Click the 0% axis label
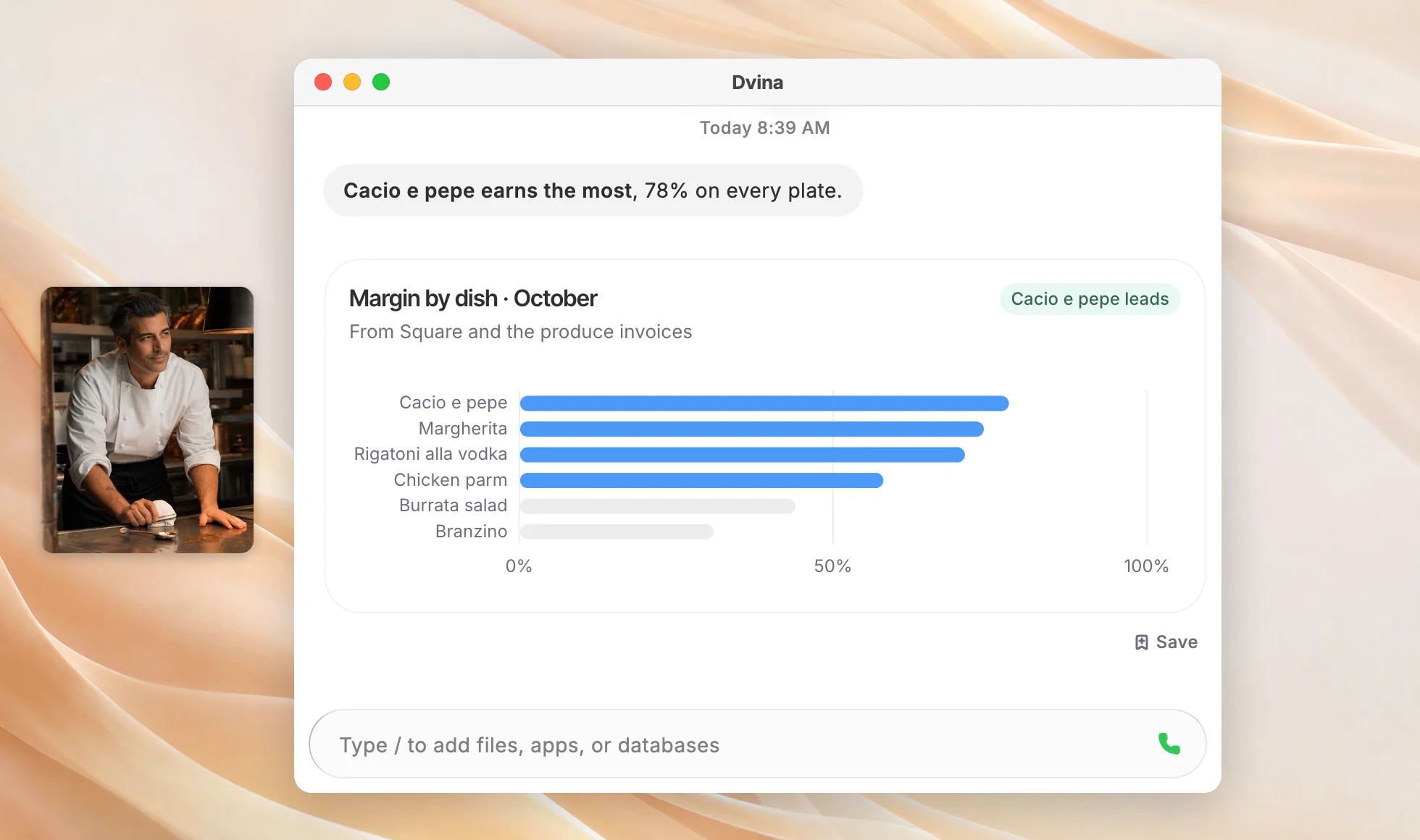This screenshot has width=1420, height=840. [519, 566]
